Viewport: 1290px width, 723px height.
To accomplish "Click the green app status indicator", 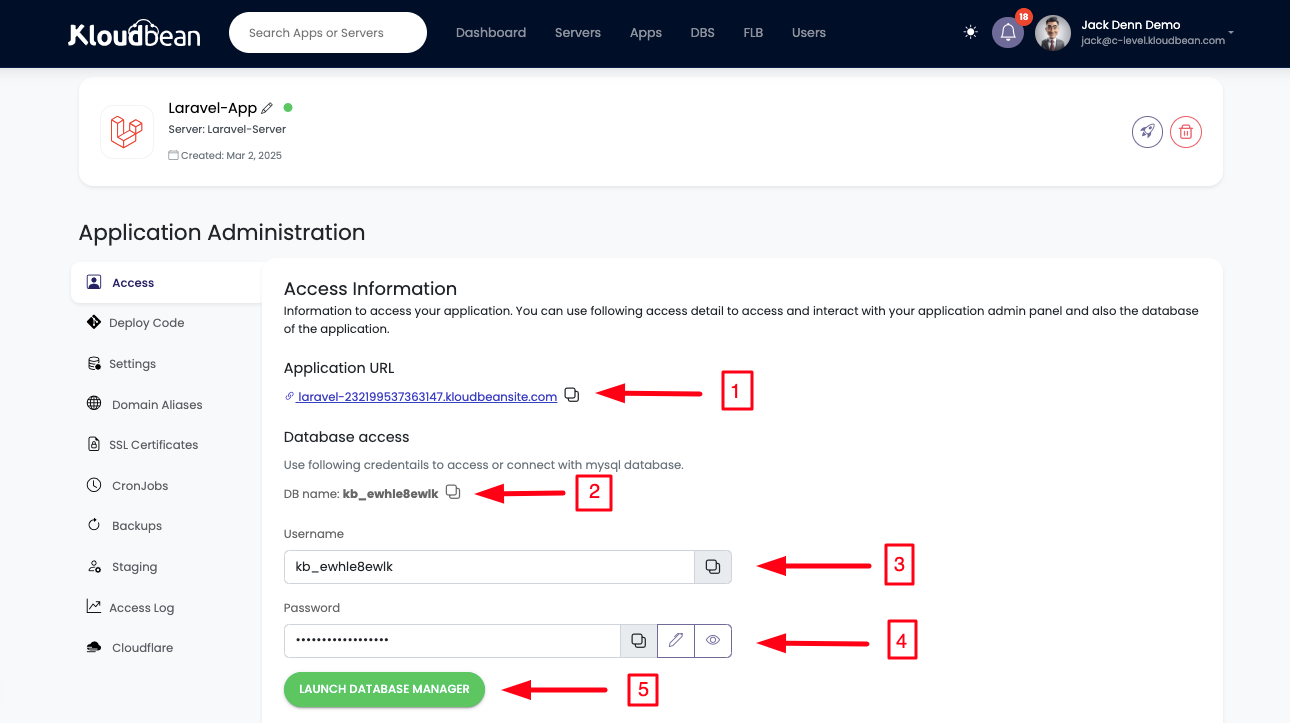I will click(288, 107).
